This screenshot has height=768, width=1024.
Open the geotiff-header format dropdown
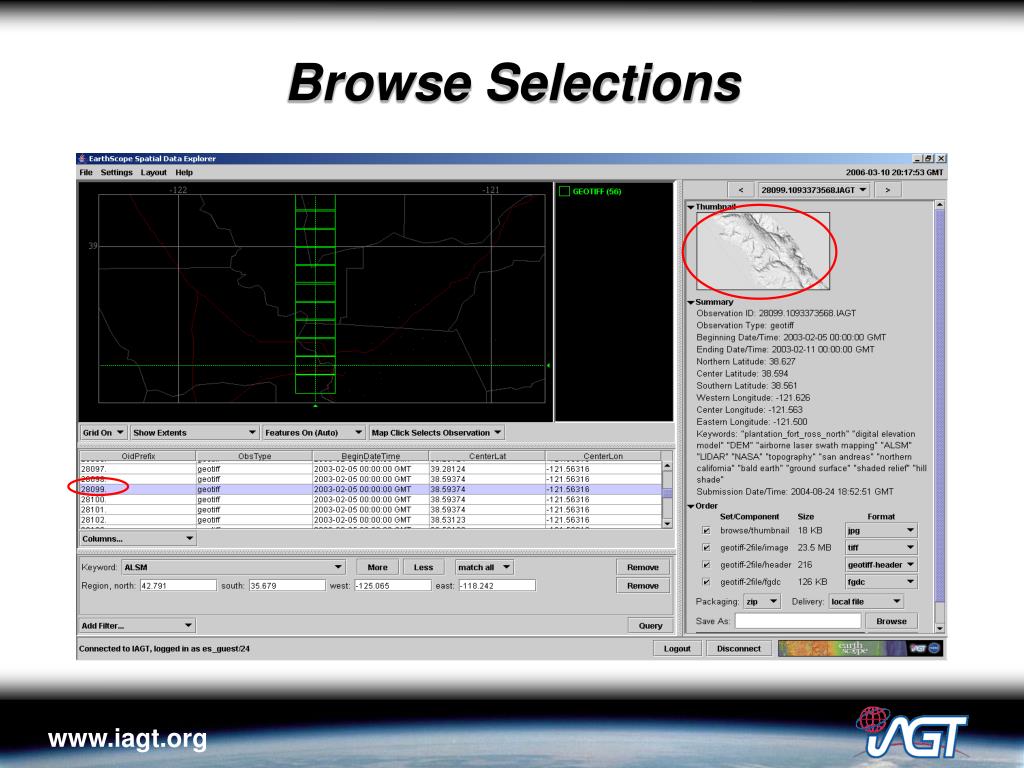coord(881,564)
